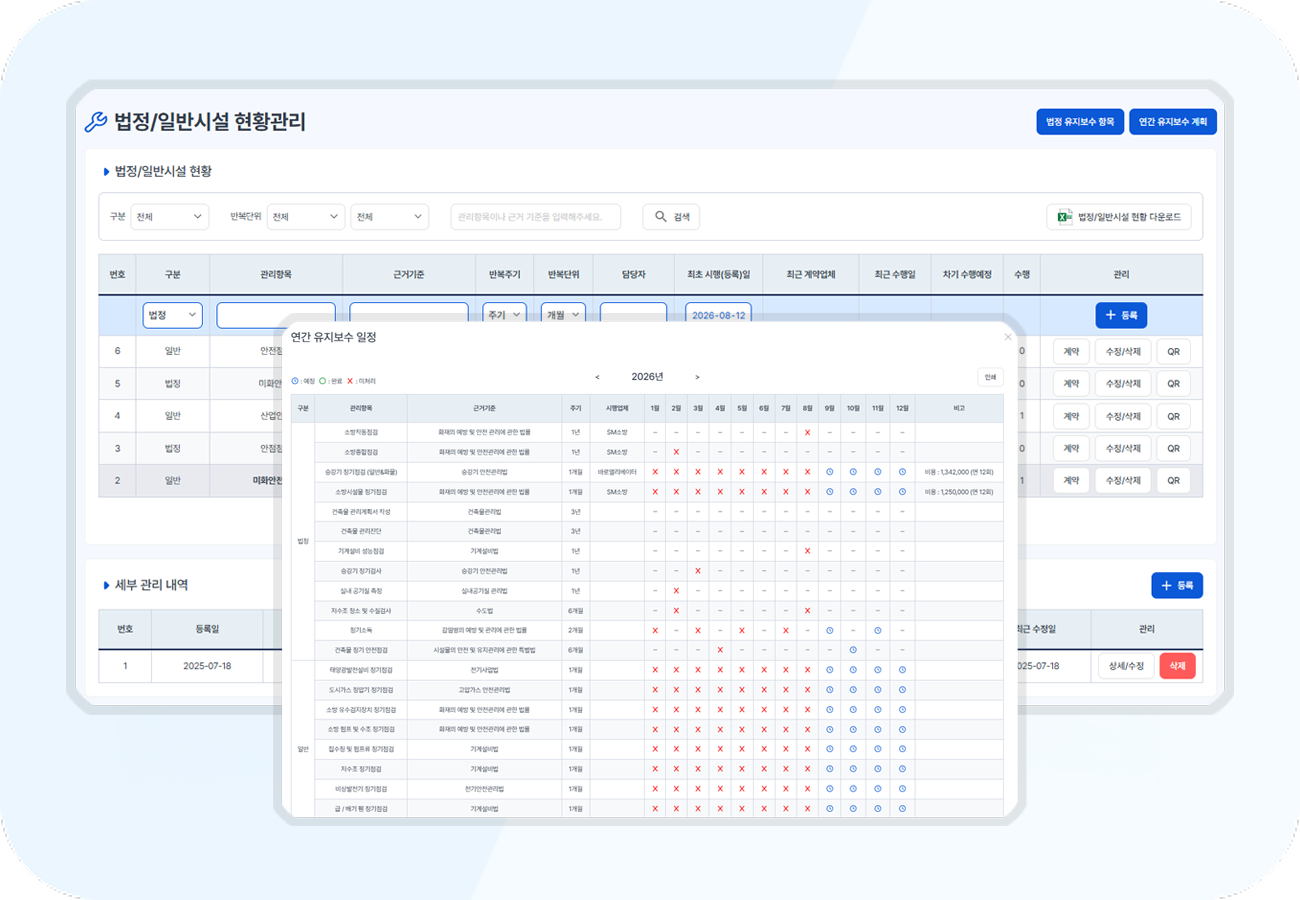Click the Excel icon for 법정/일반시설 현황 다운로드

(1063, 217)
